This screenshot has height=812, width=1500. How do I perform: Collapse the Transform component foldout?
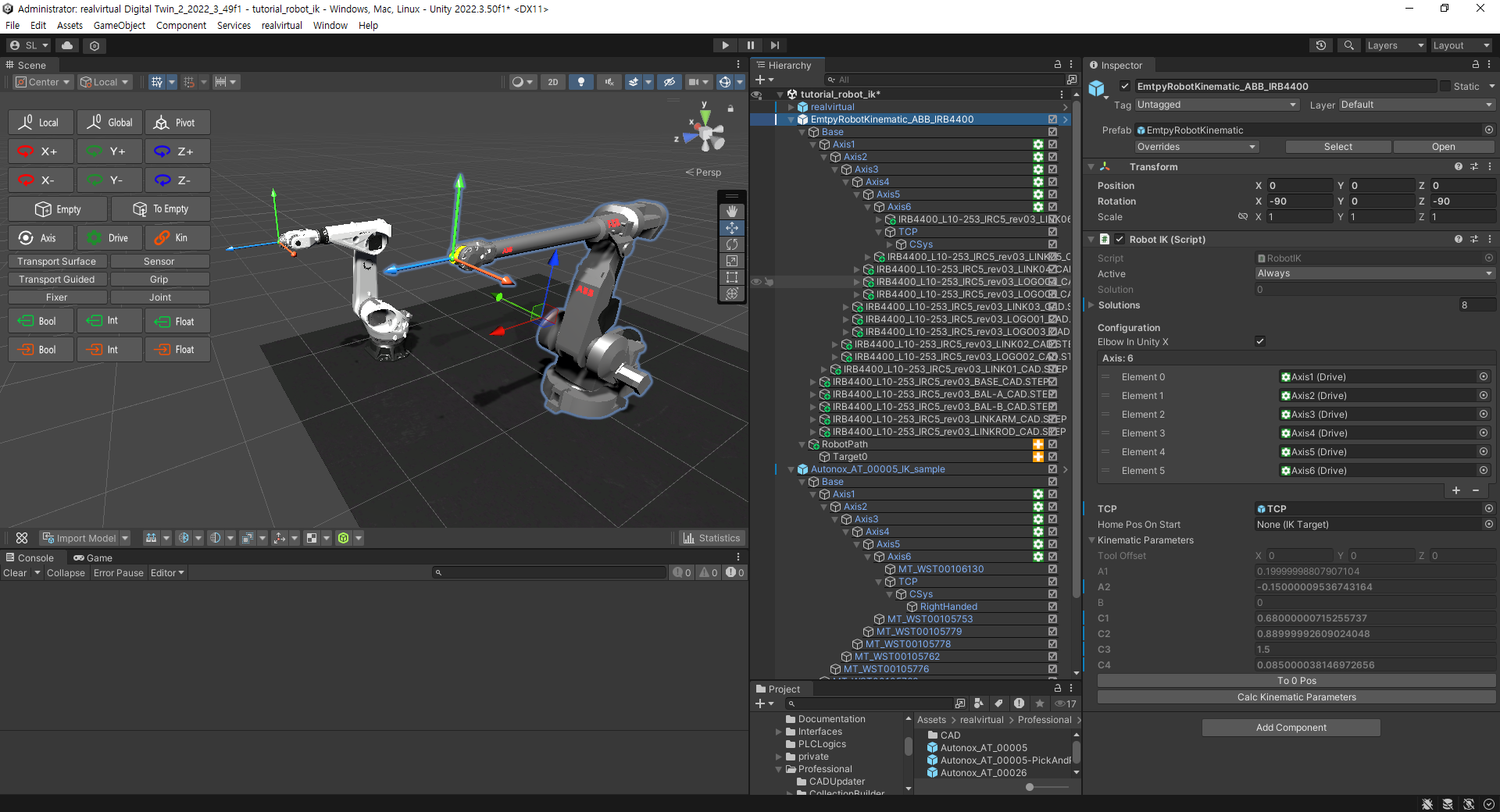(1091, 167)
